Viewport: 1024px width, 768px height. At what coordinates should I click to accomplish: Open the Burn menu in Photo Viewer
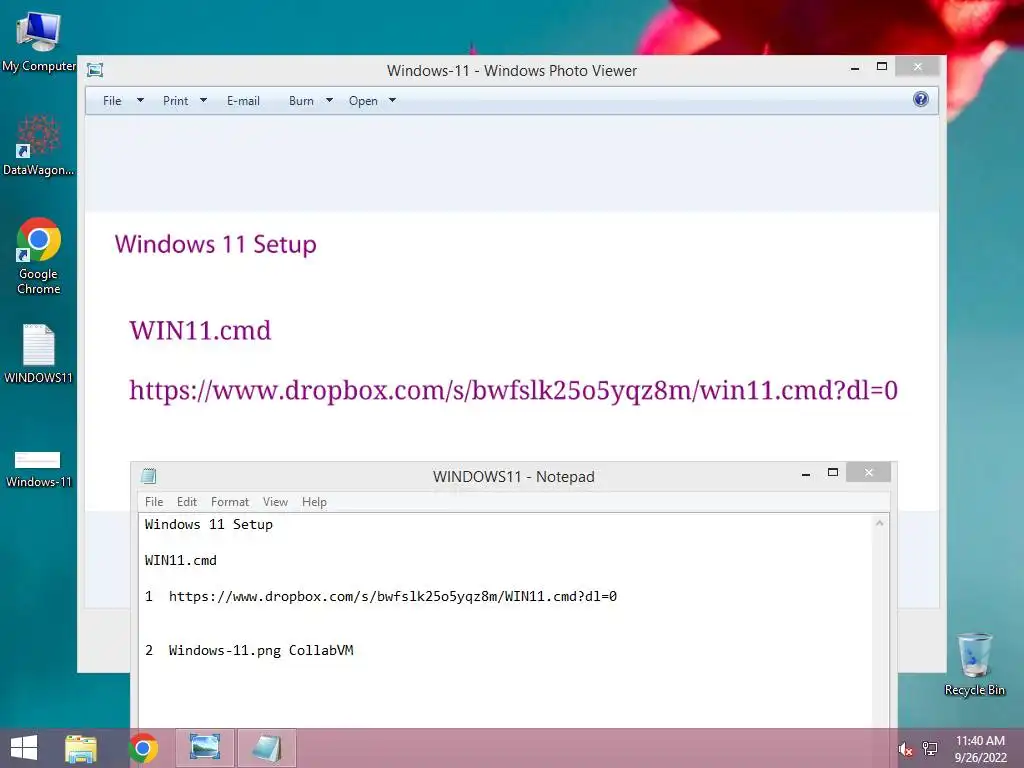pyautogui.click(x=301, y=101)
